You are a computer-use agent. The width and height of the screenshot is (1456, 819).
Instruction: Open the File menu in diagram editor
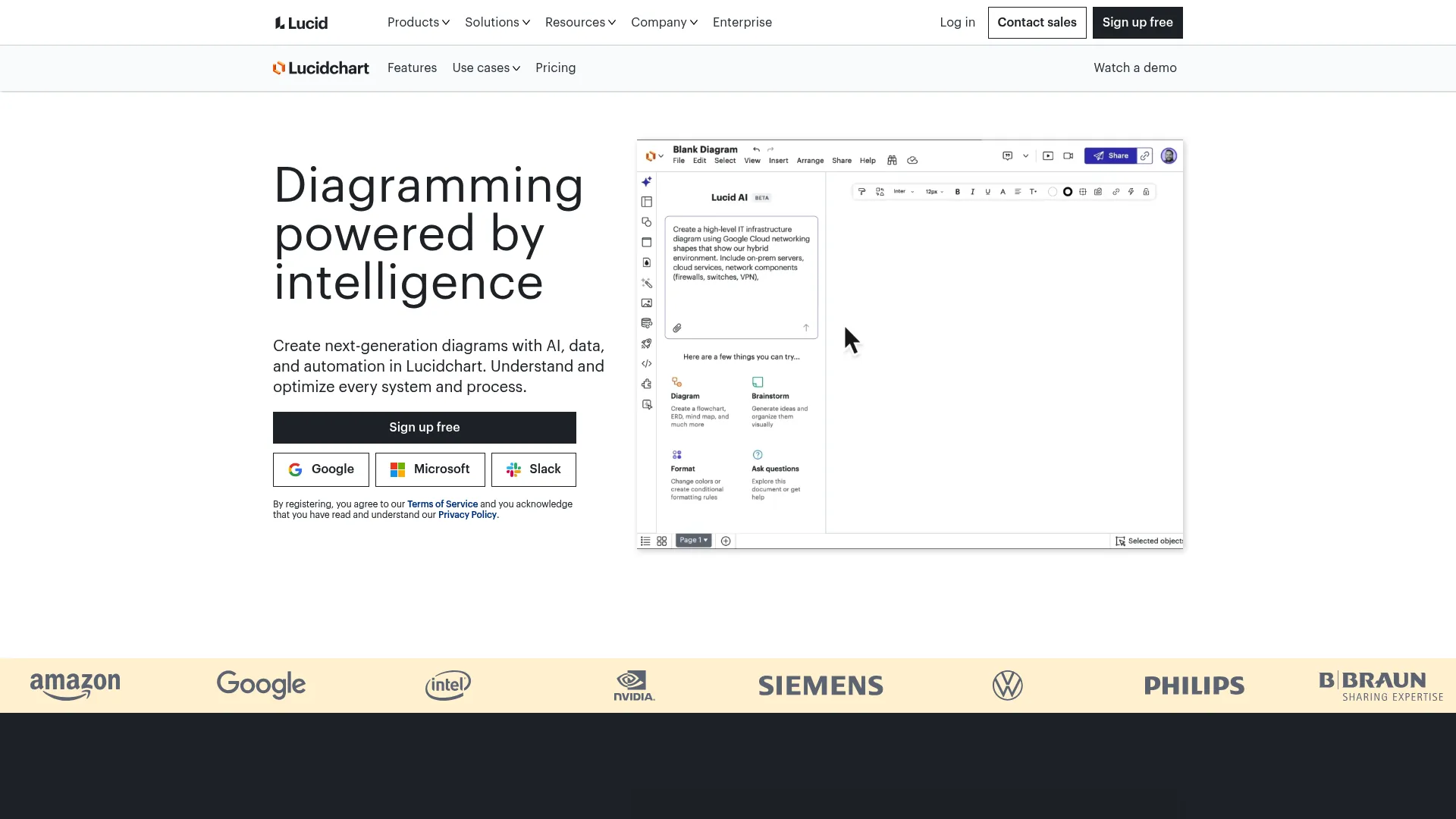[679, 161]
